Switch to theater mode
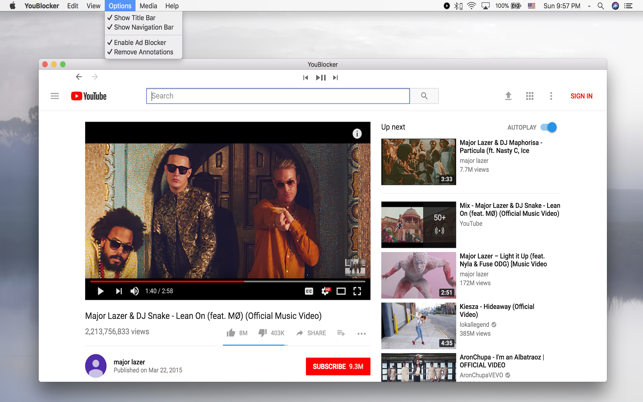The width and height of the screenshot is (643, 402). click(x=341, y=291)
